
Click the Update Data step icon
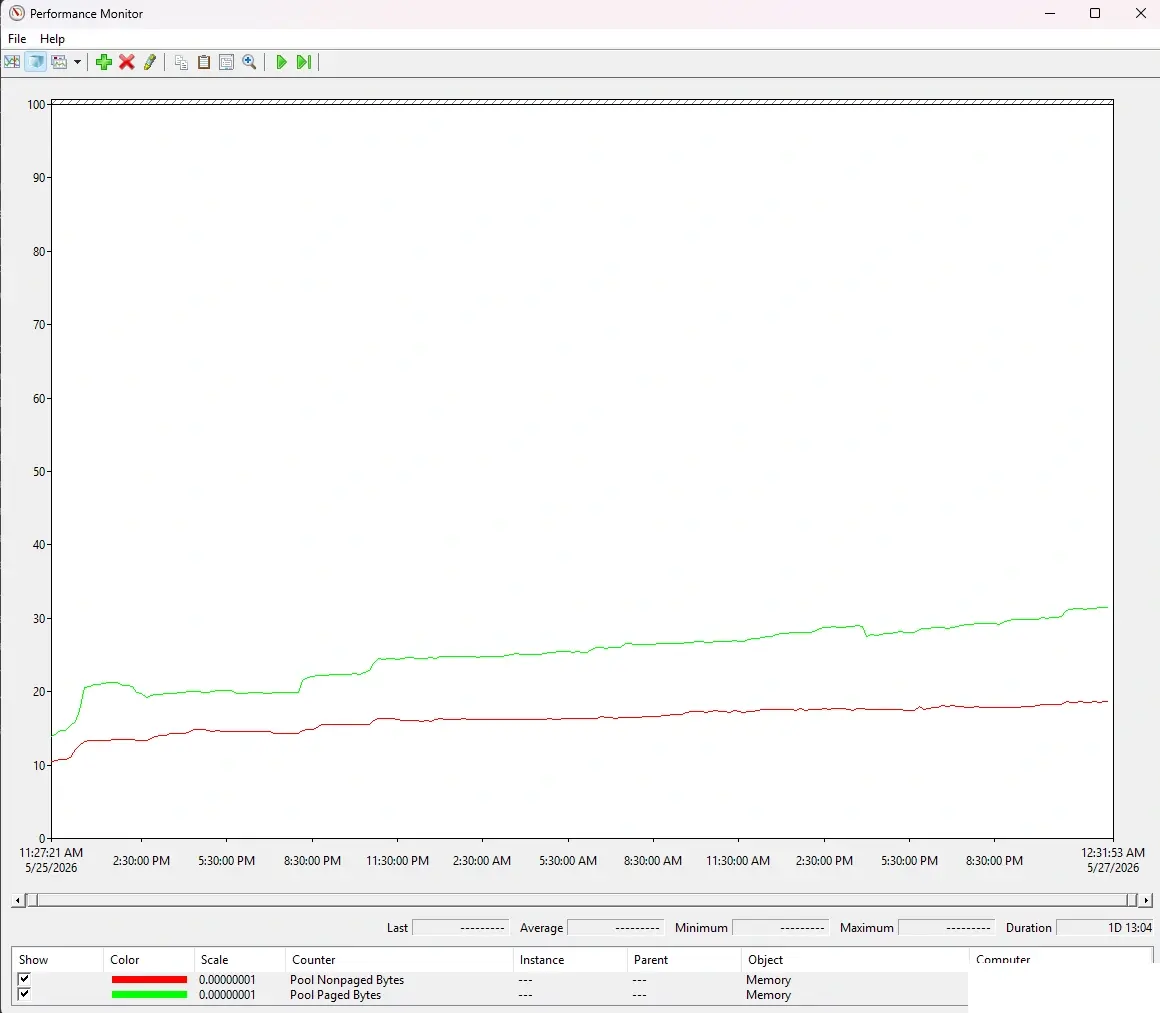click(x=304, y=62)
